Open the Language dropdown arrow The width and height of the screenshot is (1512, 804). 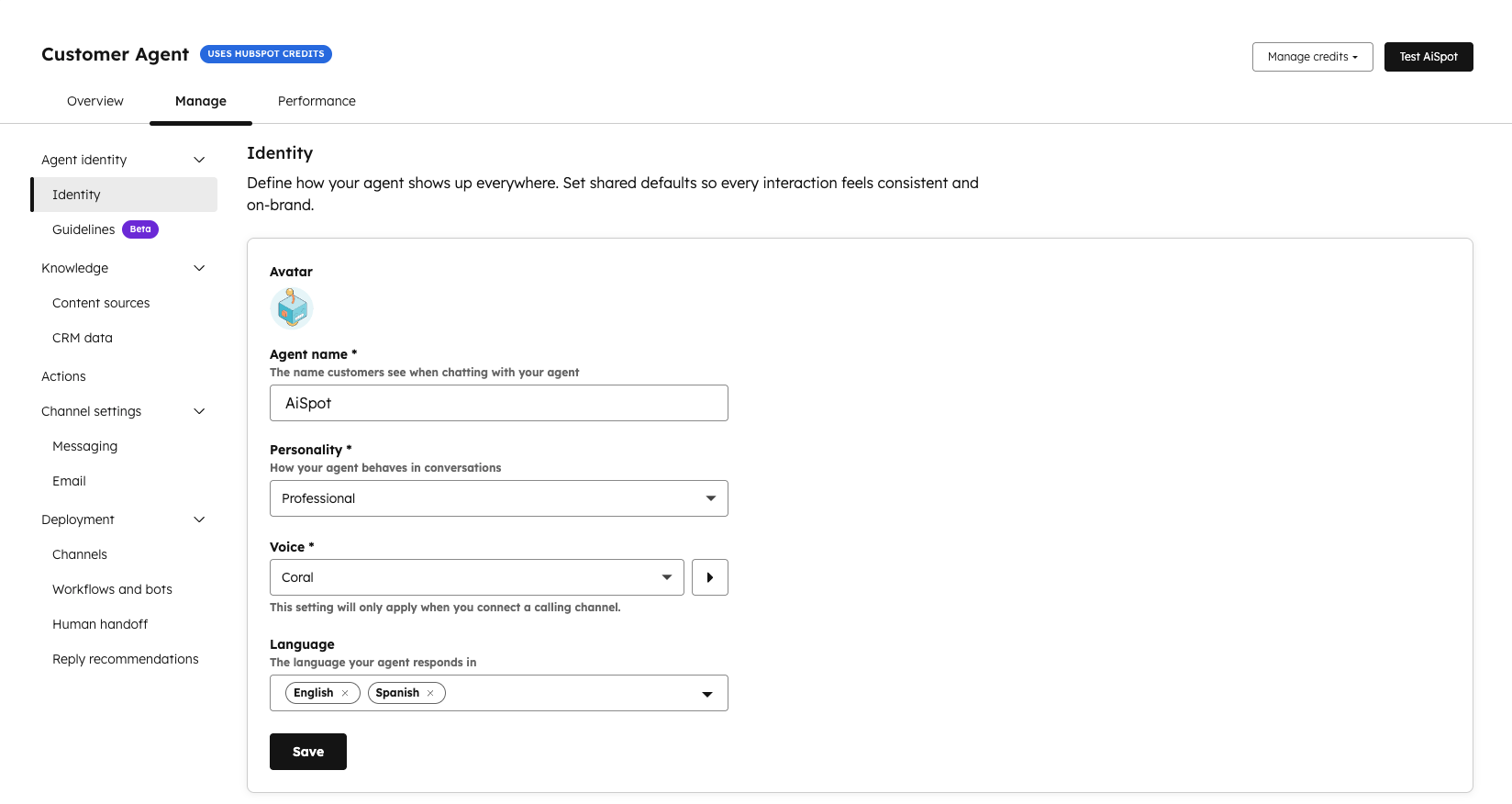[706, 694]
